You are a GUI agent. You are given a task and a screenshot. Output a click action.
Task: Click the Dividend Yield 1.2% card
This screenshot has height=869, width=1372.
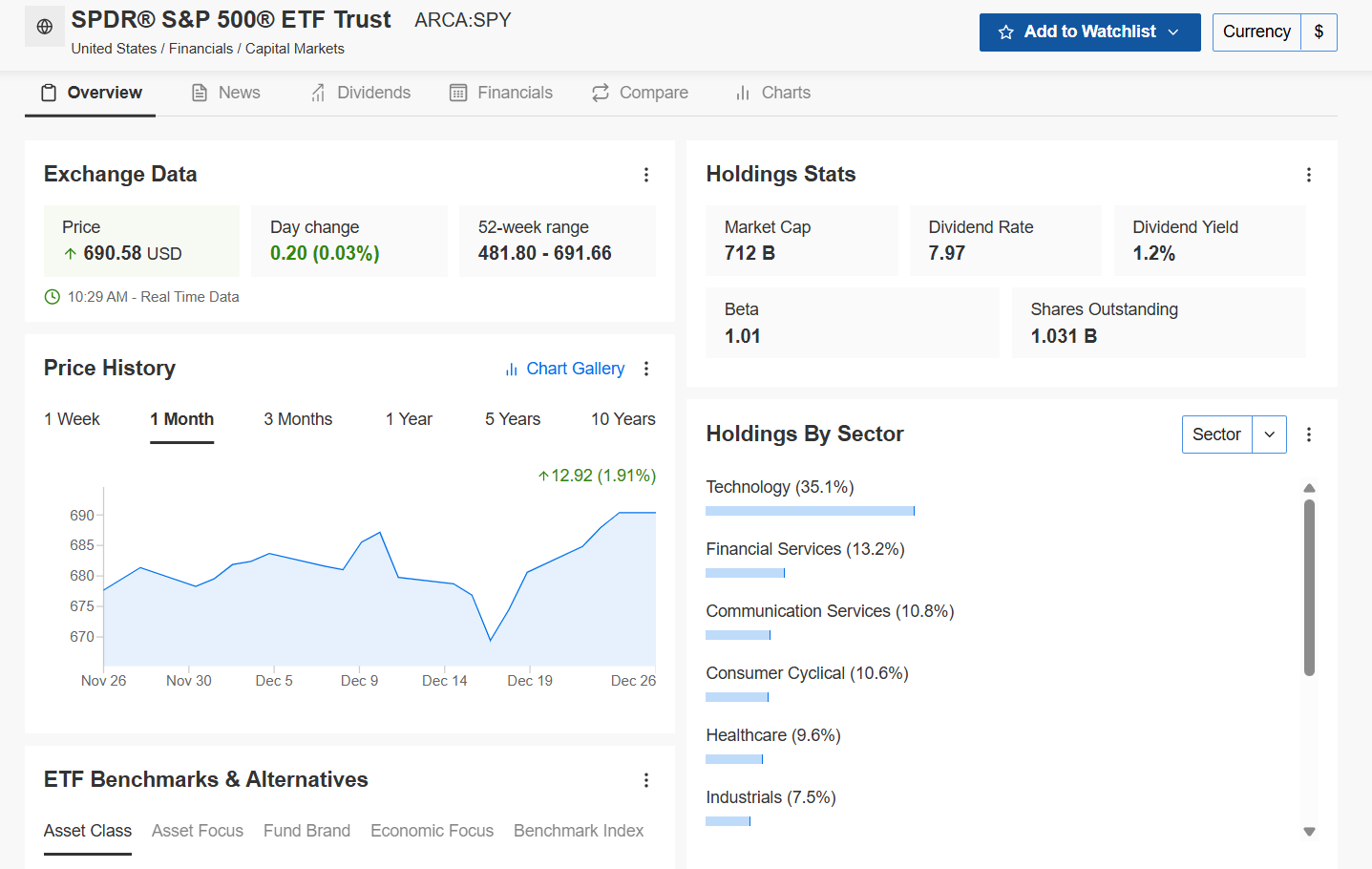point(1210,241)
